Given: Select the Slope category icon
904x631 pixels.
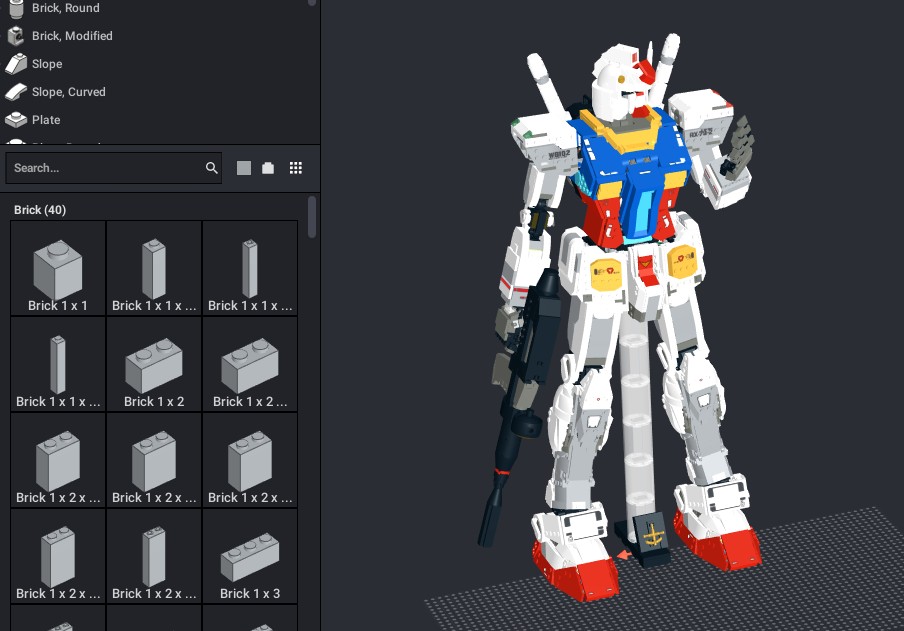Looking at the screenshot, I should [x=17, y=64].
